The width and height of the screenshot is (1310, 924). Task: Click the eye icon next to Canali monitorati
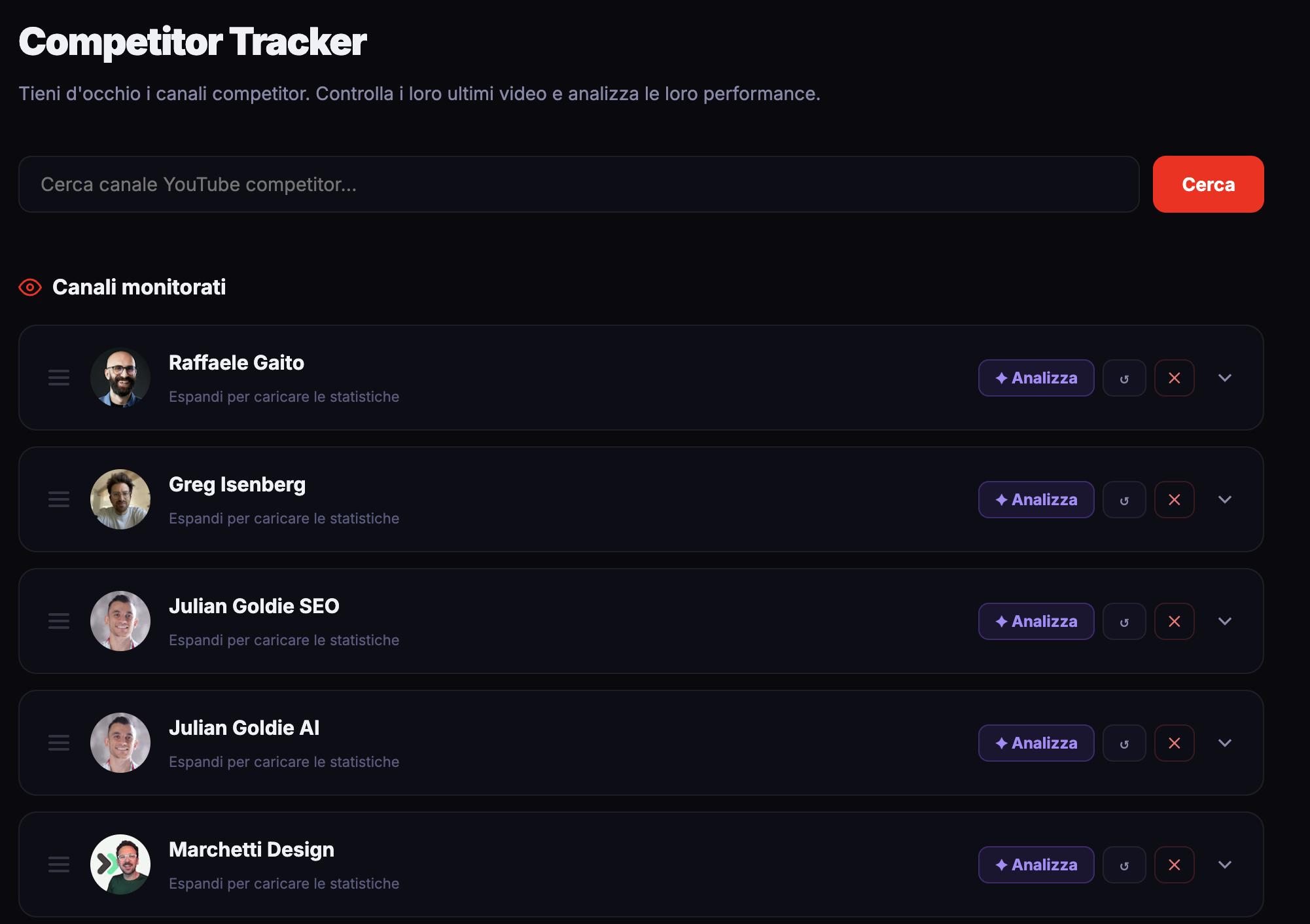click(x=29, y=287)
